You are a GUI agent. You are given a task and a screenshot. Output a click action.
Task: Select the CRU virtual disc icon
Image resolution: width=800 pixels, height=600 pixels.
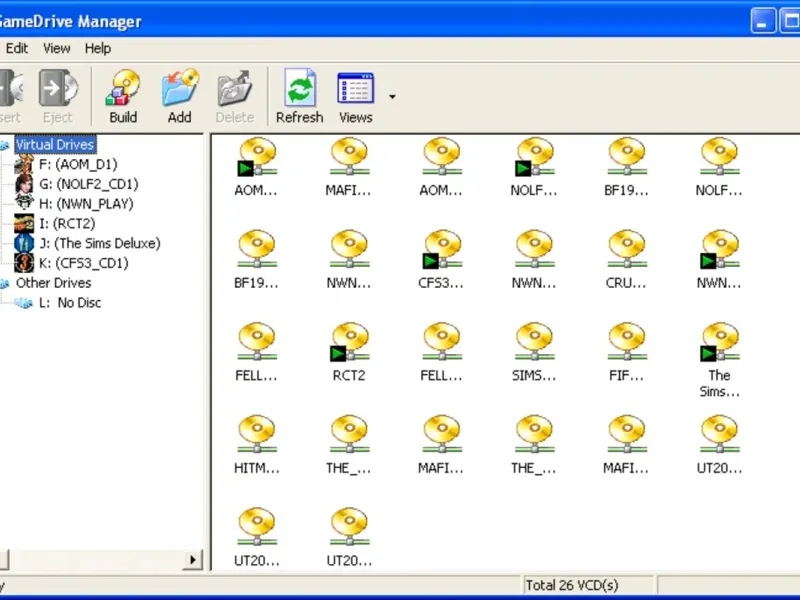pos(627,260)
